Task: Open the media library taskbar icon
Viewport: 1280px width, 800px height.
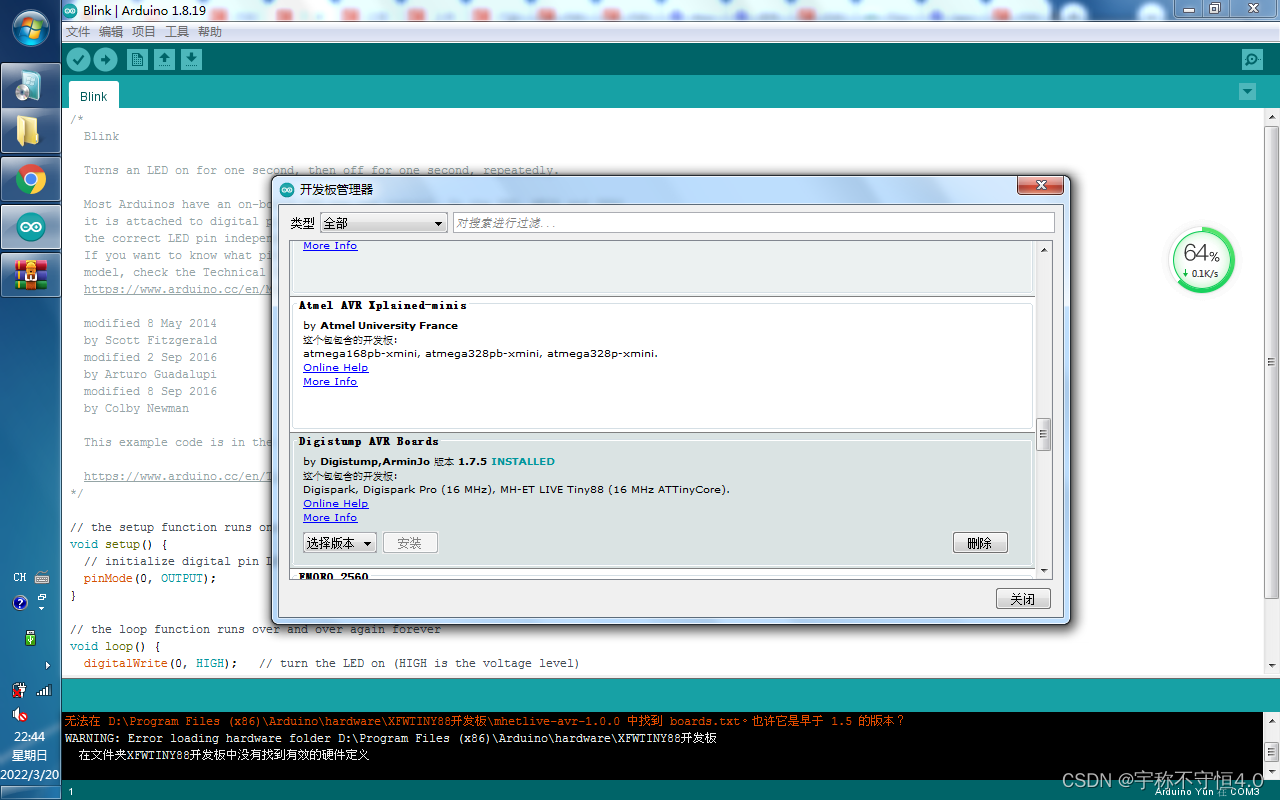Action: point(30,86)
